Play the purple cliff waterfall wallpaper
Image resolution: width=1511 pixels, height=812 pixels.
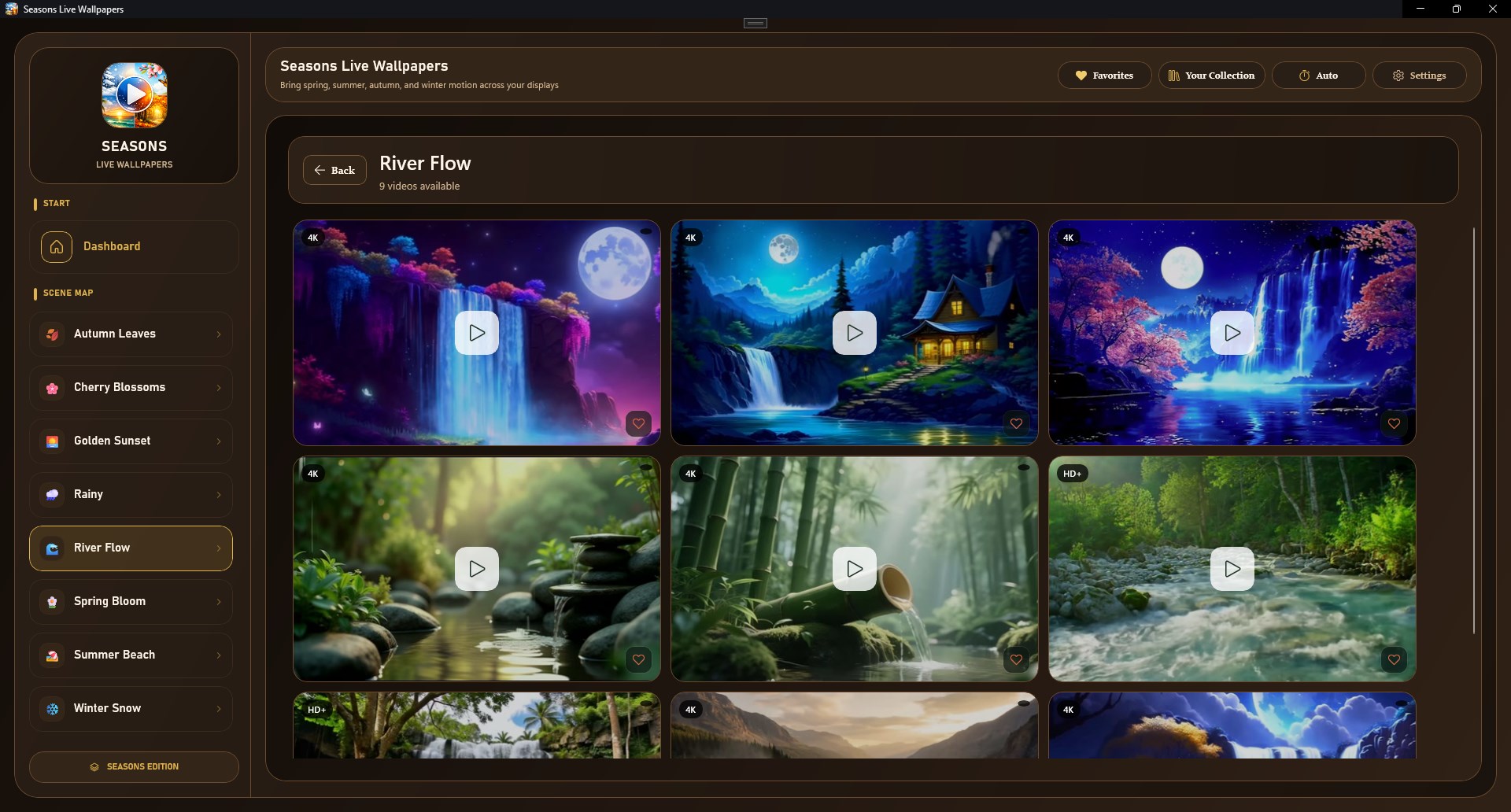(x=477, y=333)
